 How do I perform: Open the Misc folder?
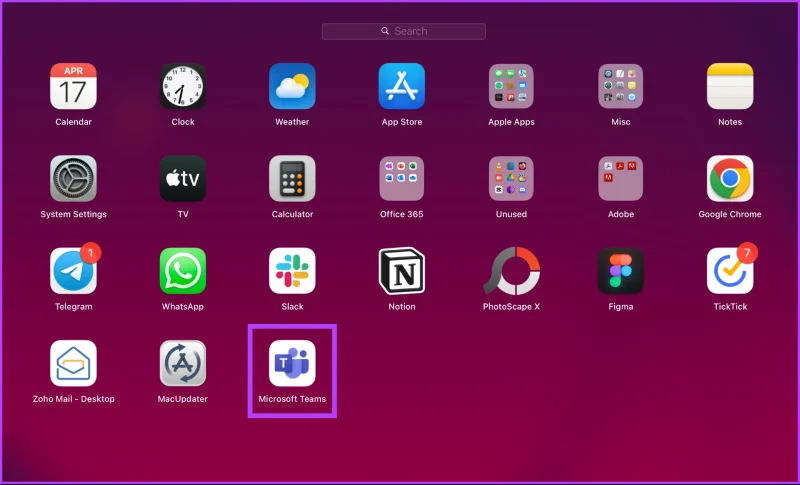click(620, 86)
